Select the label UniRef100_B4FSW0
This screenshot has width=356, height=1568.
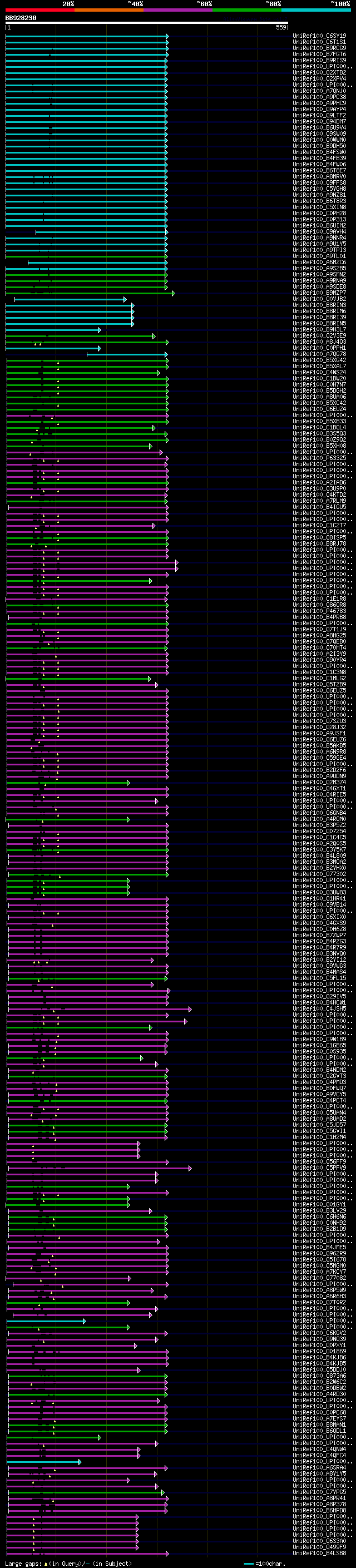(x=319, y=152)
